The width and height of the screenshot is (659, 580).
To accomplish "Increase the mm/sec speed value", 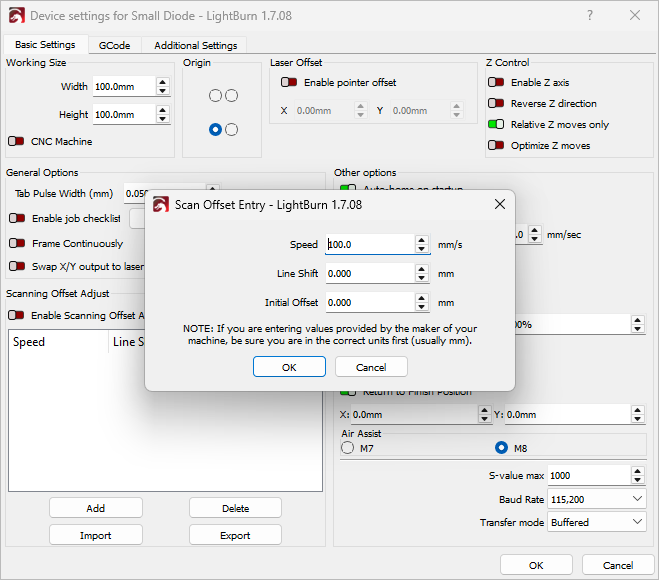I will tap(535, 230).
